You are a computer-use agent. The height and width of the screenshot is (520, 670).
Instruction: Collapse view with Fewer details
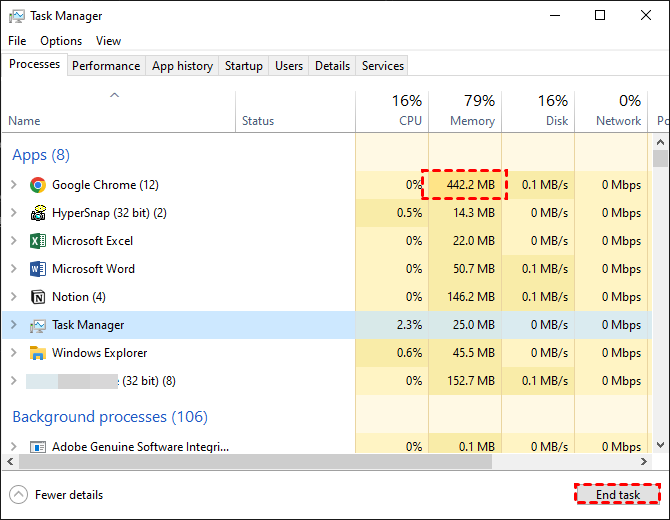pyautogui.click(x=57, y=495)
